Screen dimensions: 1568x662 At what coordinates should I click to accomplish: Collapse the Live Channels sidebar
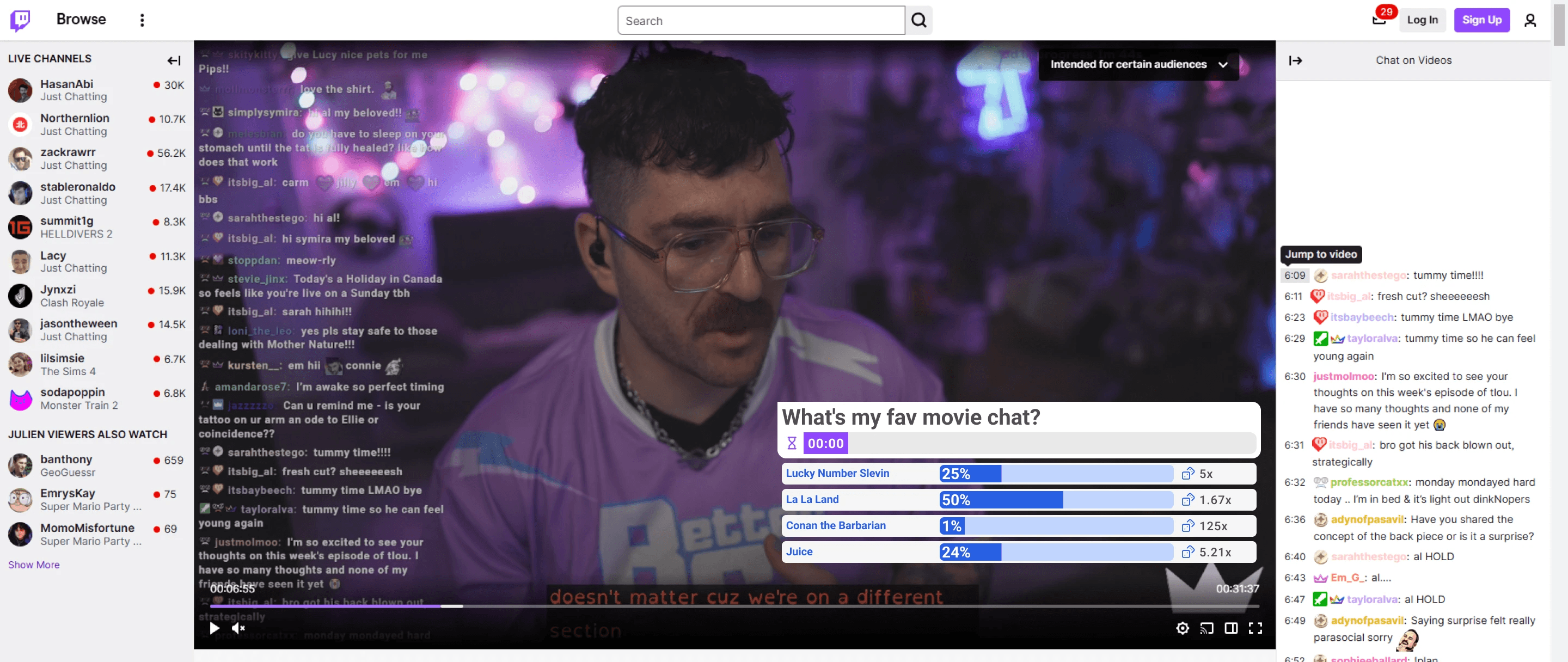click(174, 60)
